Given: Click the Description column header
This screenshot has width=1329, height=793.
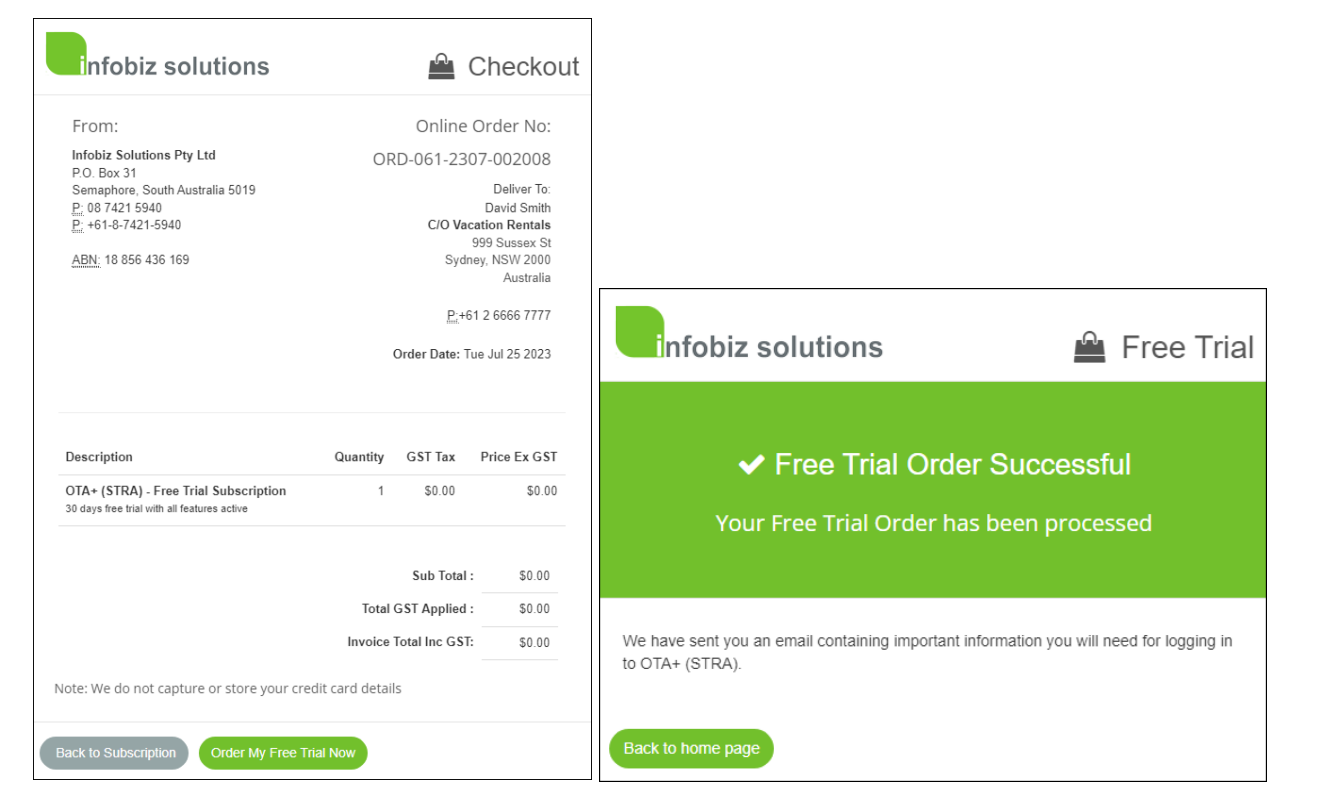Looking at the screenshot, I should 99,457.
